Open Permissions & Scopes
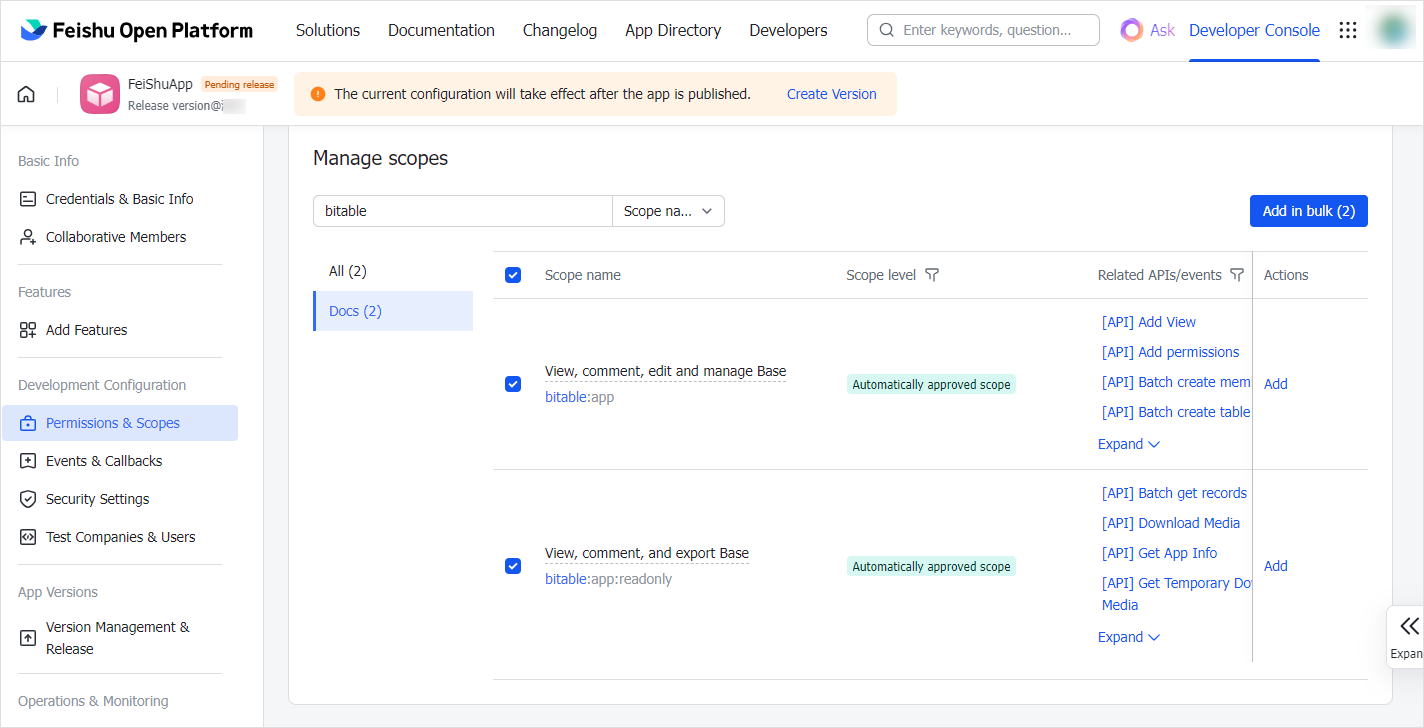 120,423
